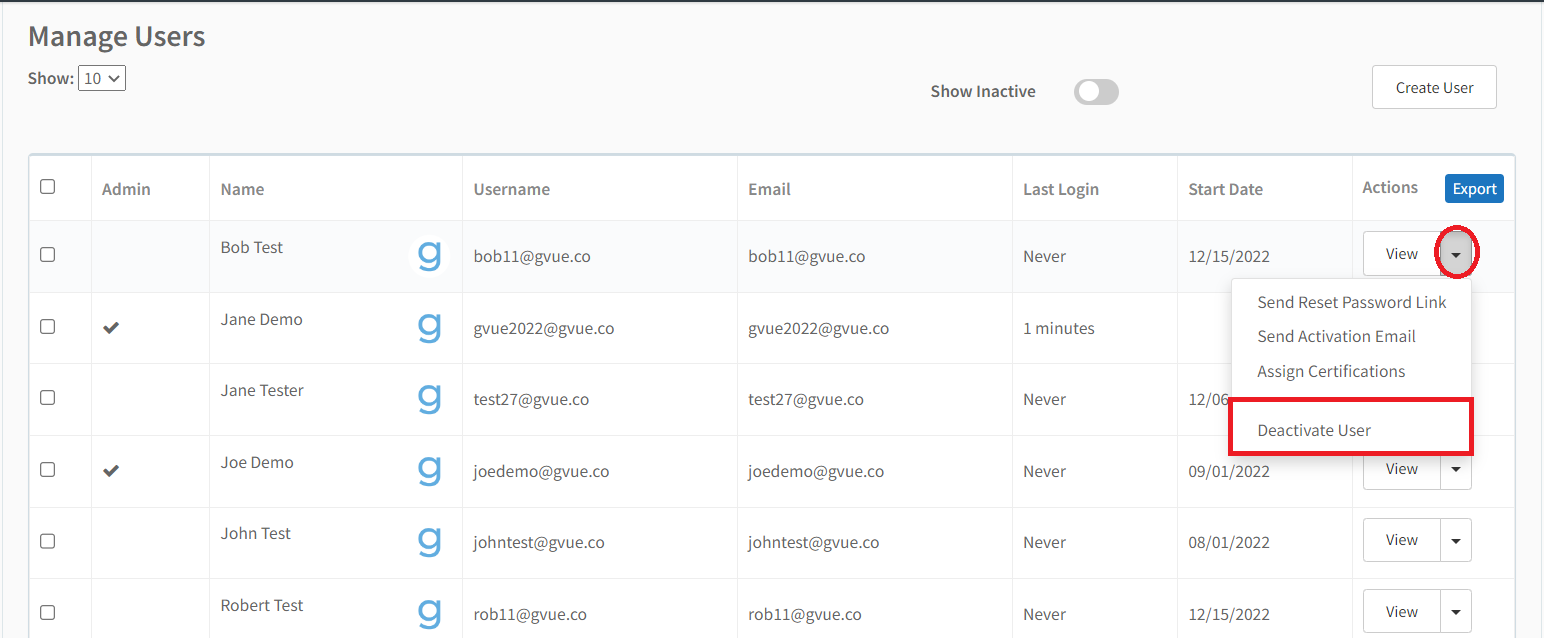Click the '1 minutes' last login value
The width and height of the screenshot is (1544, 638).
(x=1059, y=328)
